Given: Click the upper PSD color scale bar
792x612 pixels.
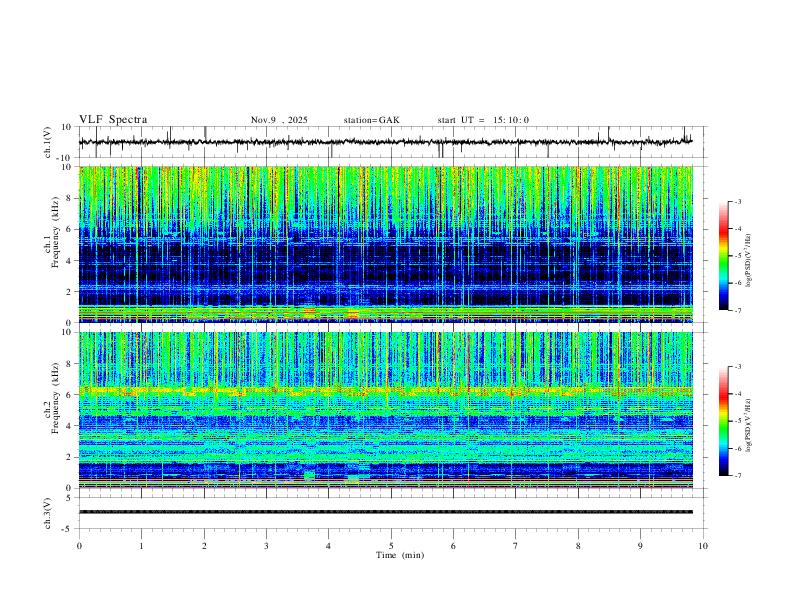Looking at the screenshot, I should (x=723, y=256).
